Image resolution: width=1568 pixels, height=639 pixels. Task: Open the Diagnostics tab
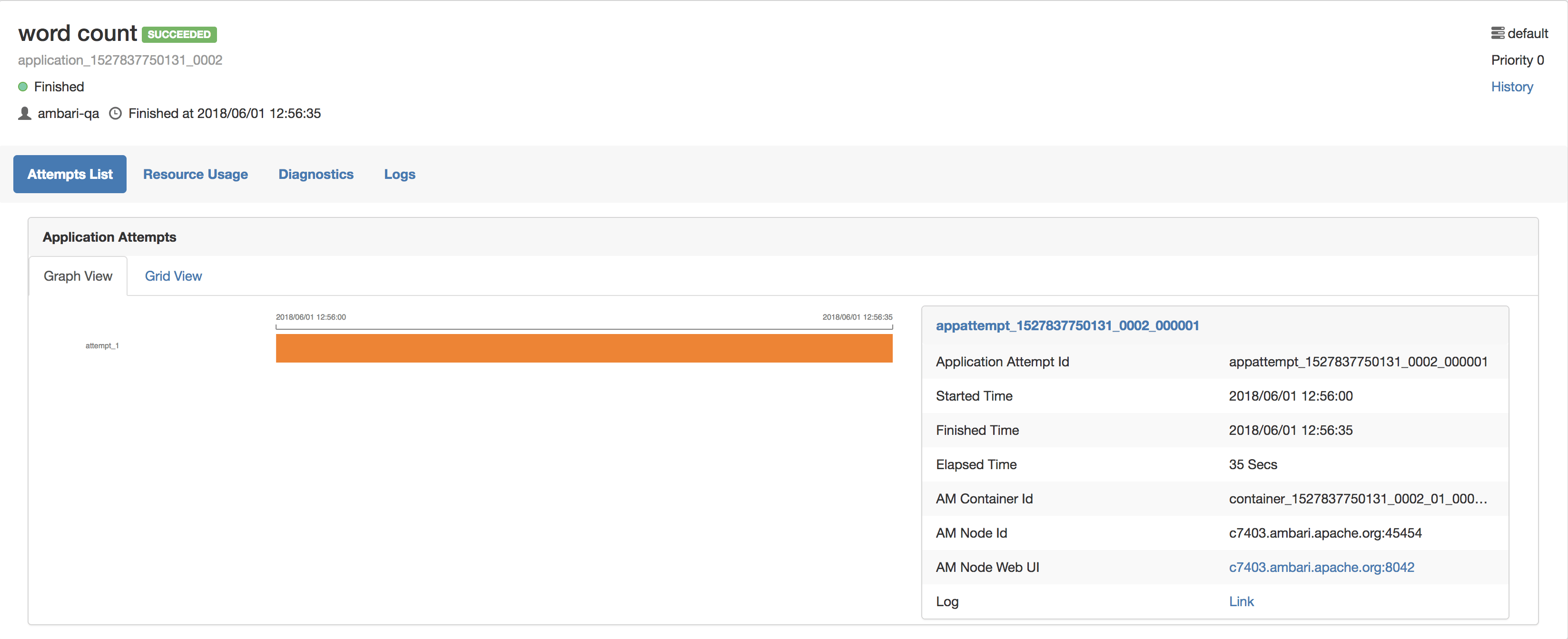[316, 175]
